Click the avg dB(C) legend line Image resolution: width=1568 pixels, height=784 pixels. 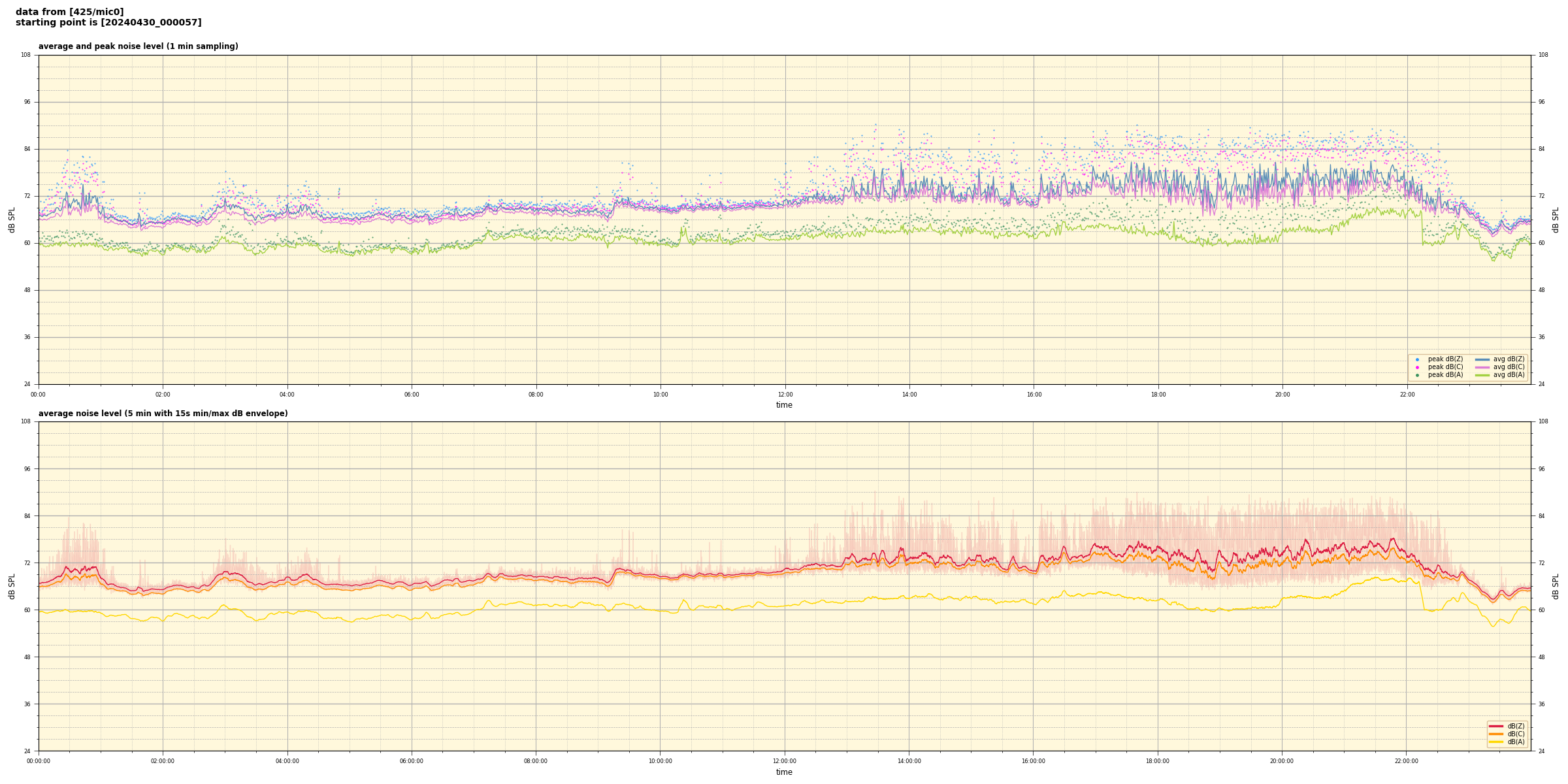click(x=1482, y=367)
